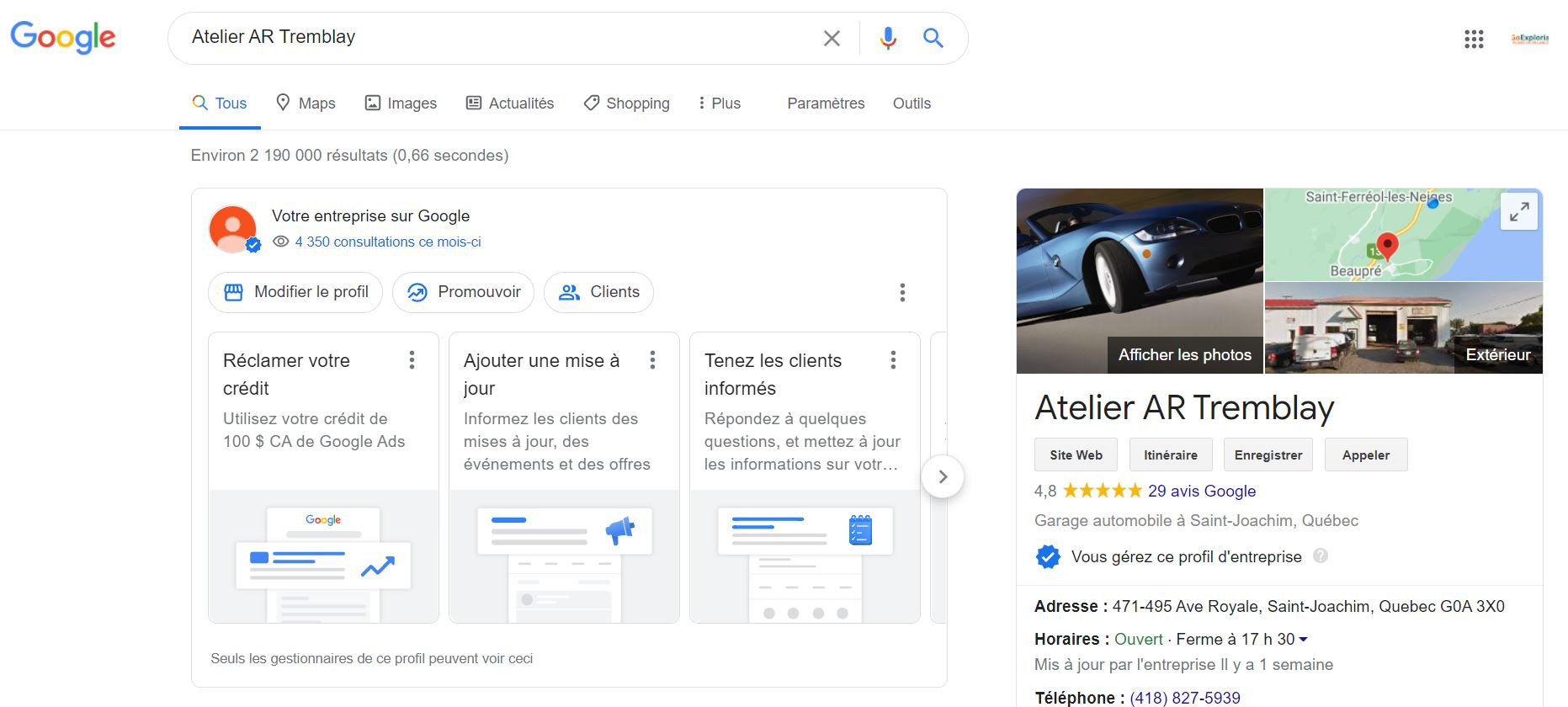The height and width of the screenshot is (707, 1568).
Task: Switch to the Maps tab
Action: pos(306,104)
